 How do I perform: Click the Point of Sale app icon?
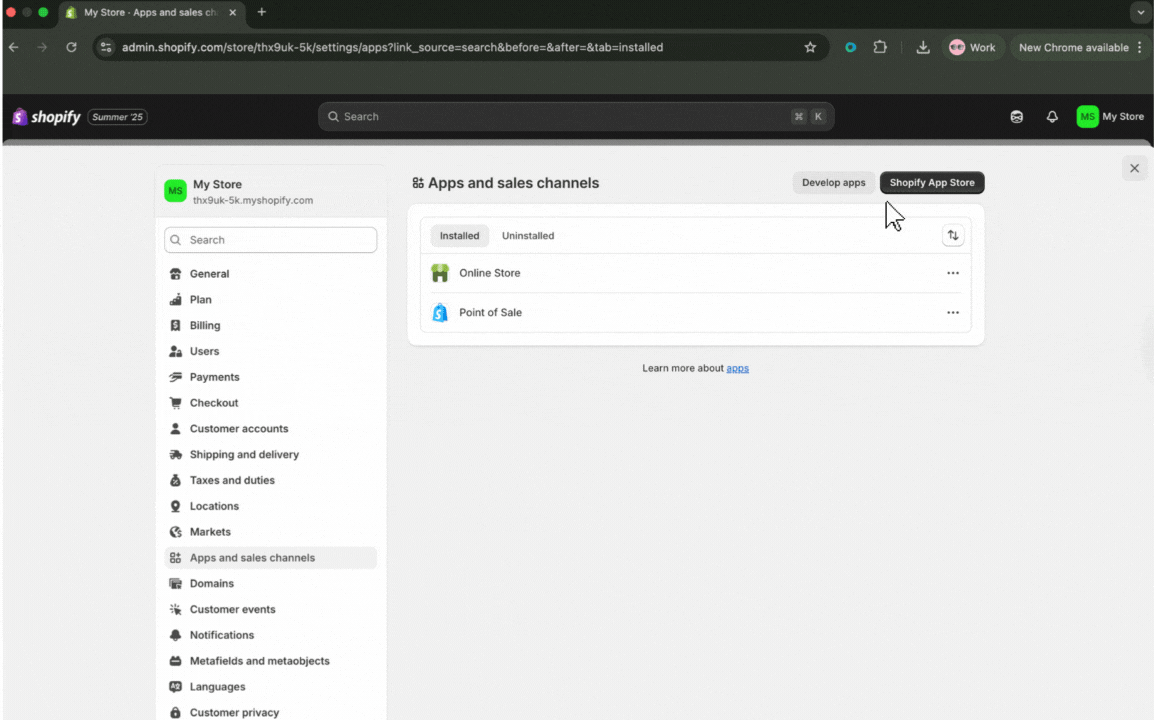click(440, 313)
